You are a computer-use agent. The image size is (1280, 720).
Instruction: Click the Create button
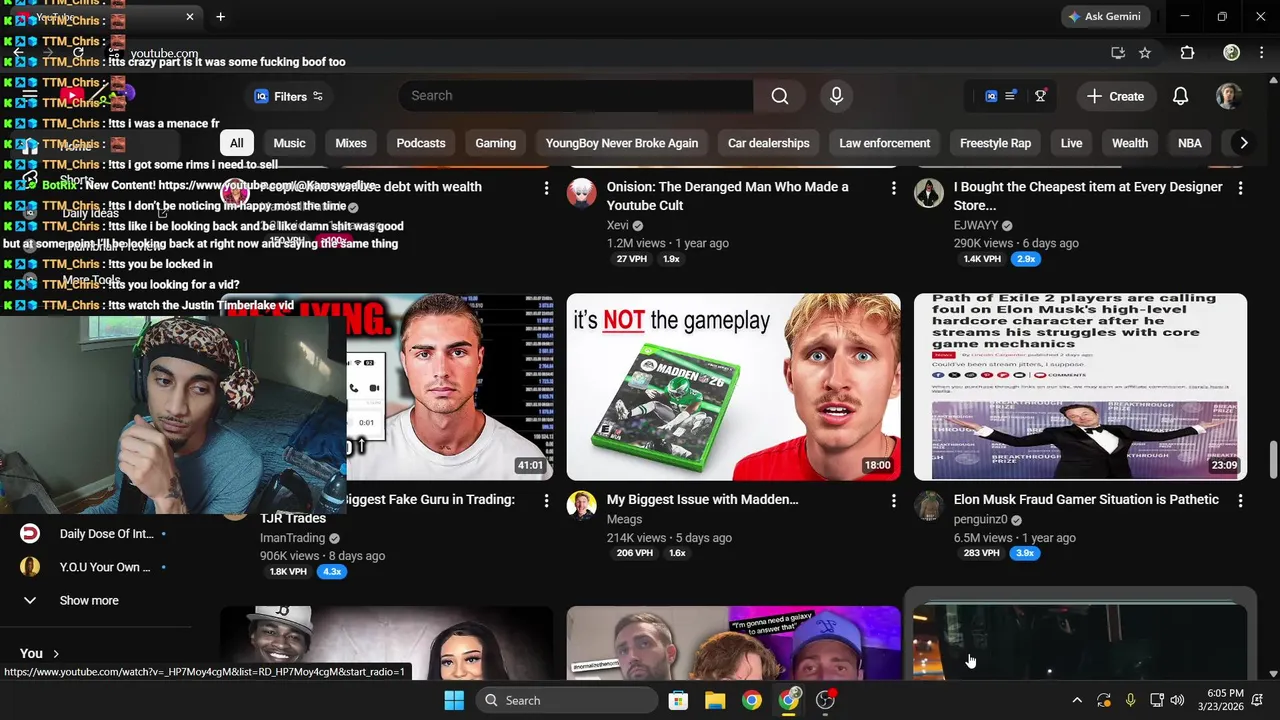click(1115, 96)
